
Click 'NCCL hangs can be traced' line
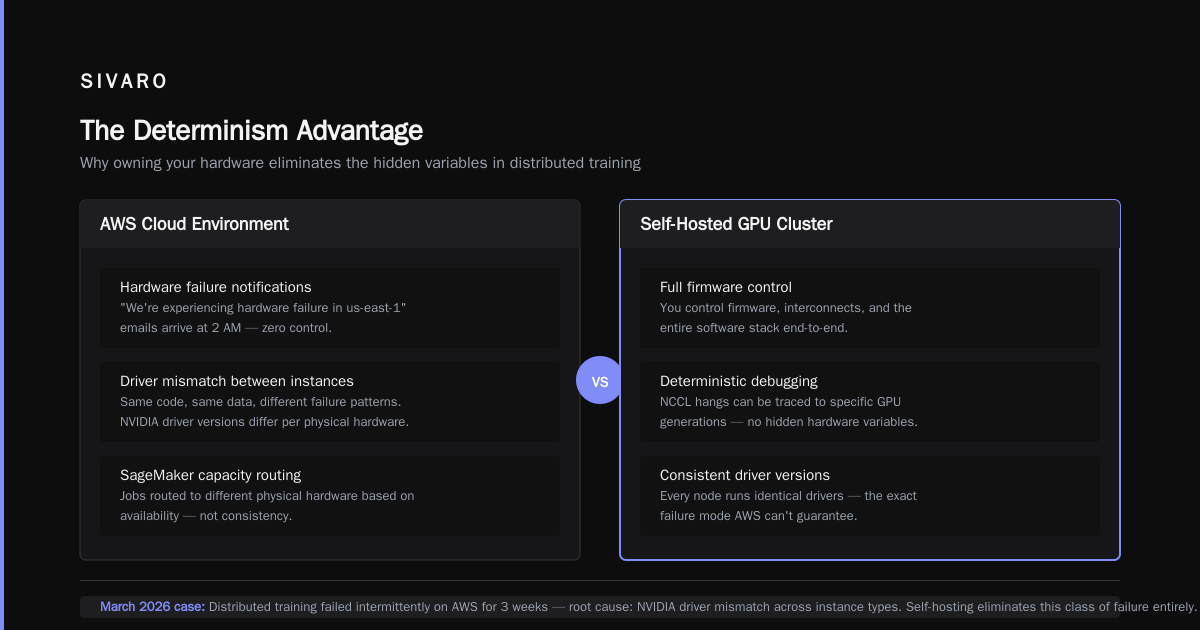pyautogui.click(x=780, y=402)
